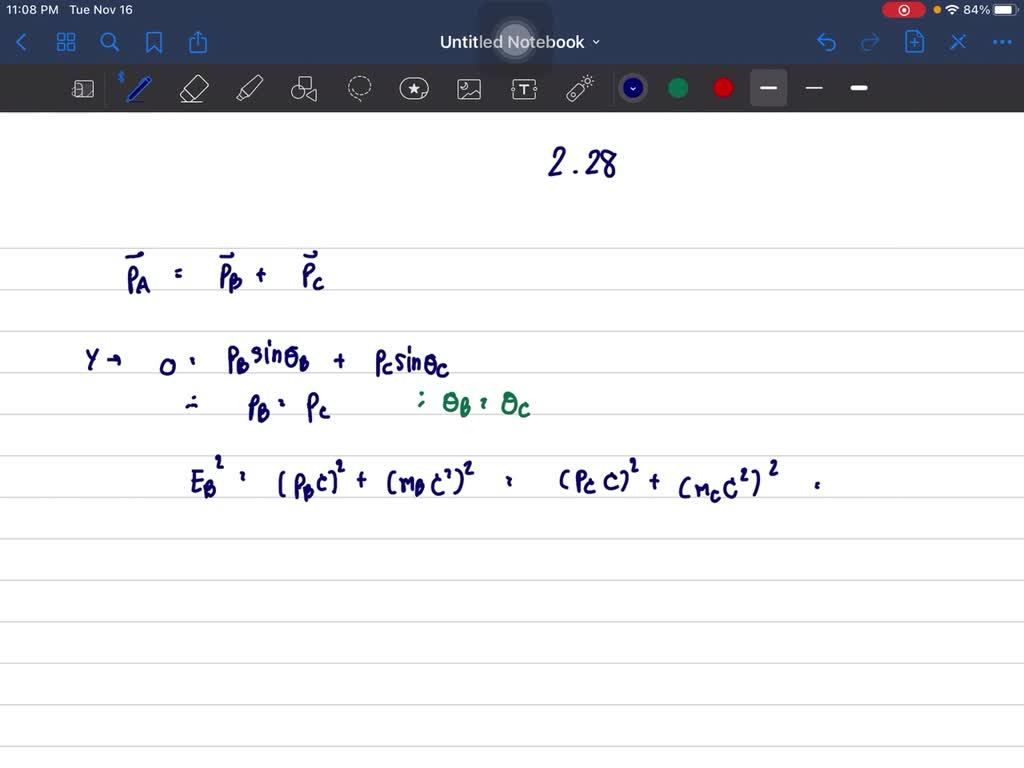
Task: Activate the laser pointer tool
Action: pos(578,88)
